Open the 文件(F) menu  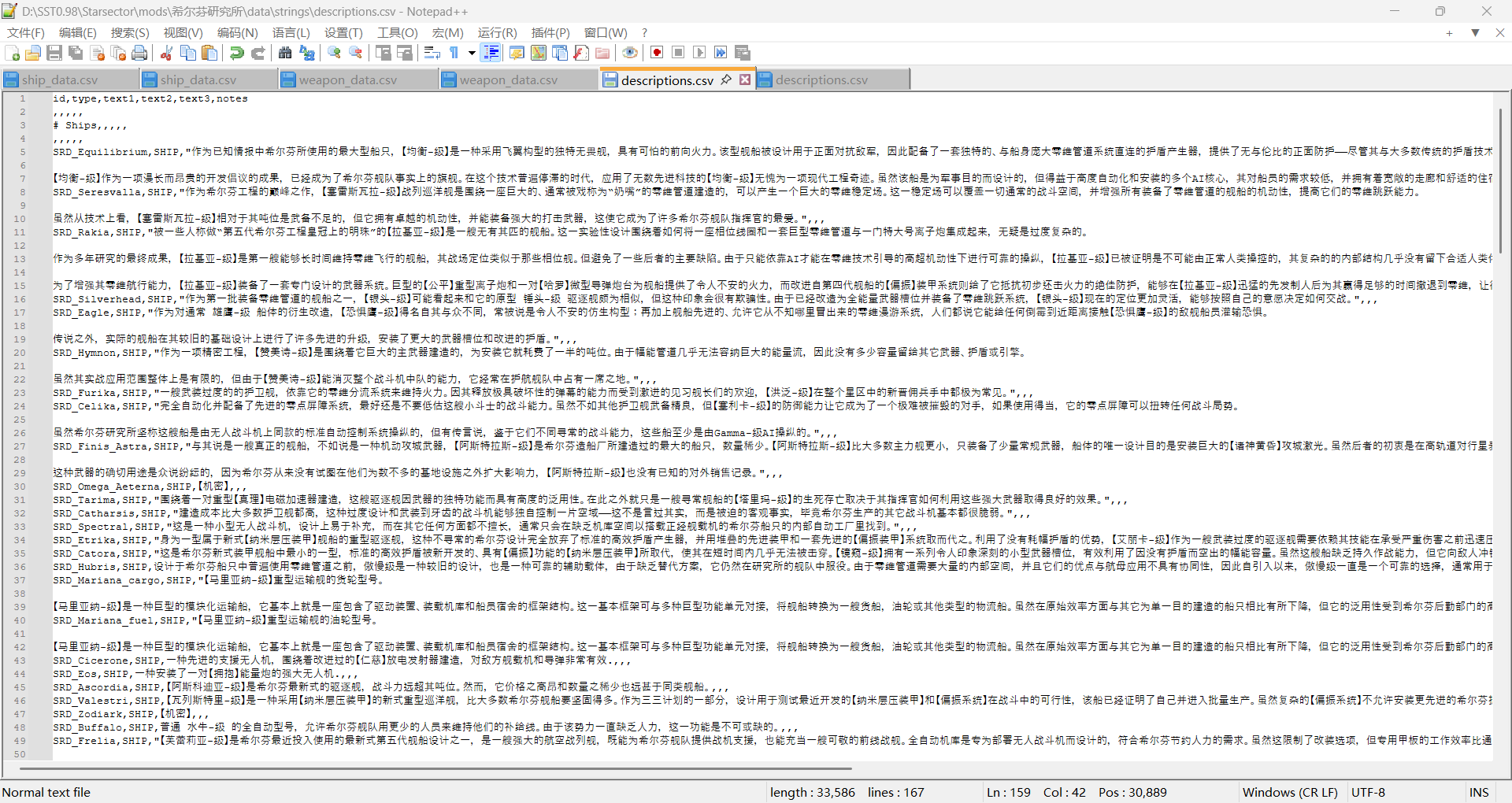(26, 32)
